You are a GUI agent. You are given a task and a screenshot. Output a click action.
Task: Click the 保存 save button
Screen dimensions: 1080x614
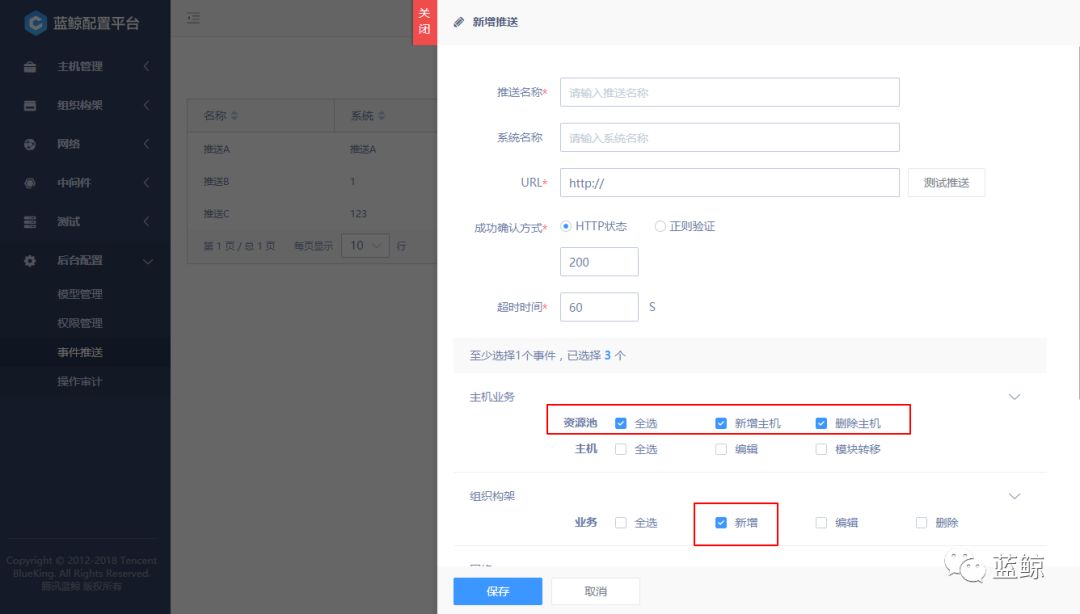(497, 591)
